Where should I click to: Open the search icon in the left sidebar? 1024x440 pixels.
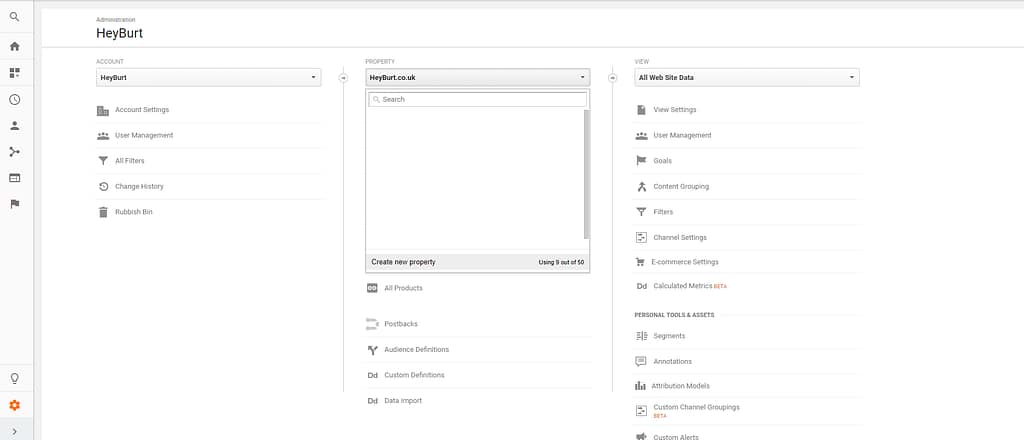(x=14, y=17)
